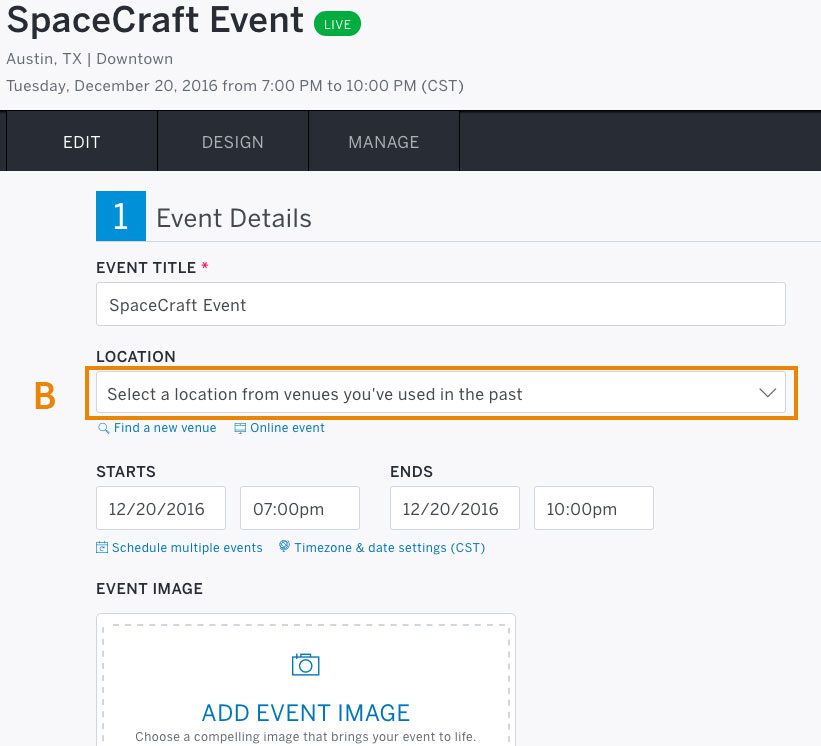Click the blue step 1 number badge
The width and height of the screenshot is (821, 746).
coord(121,216)
